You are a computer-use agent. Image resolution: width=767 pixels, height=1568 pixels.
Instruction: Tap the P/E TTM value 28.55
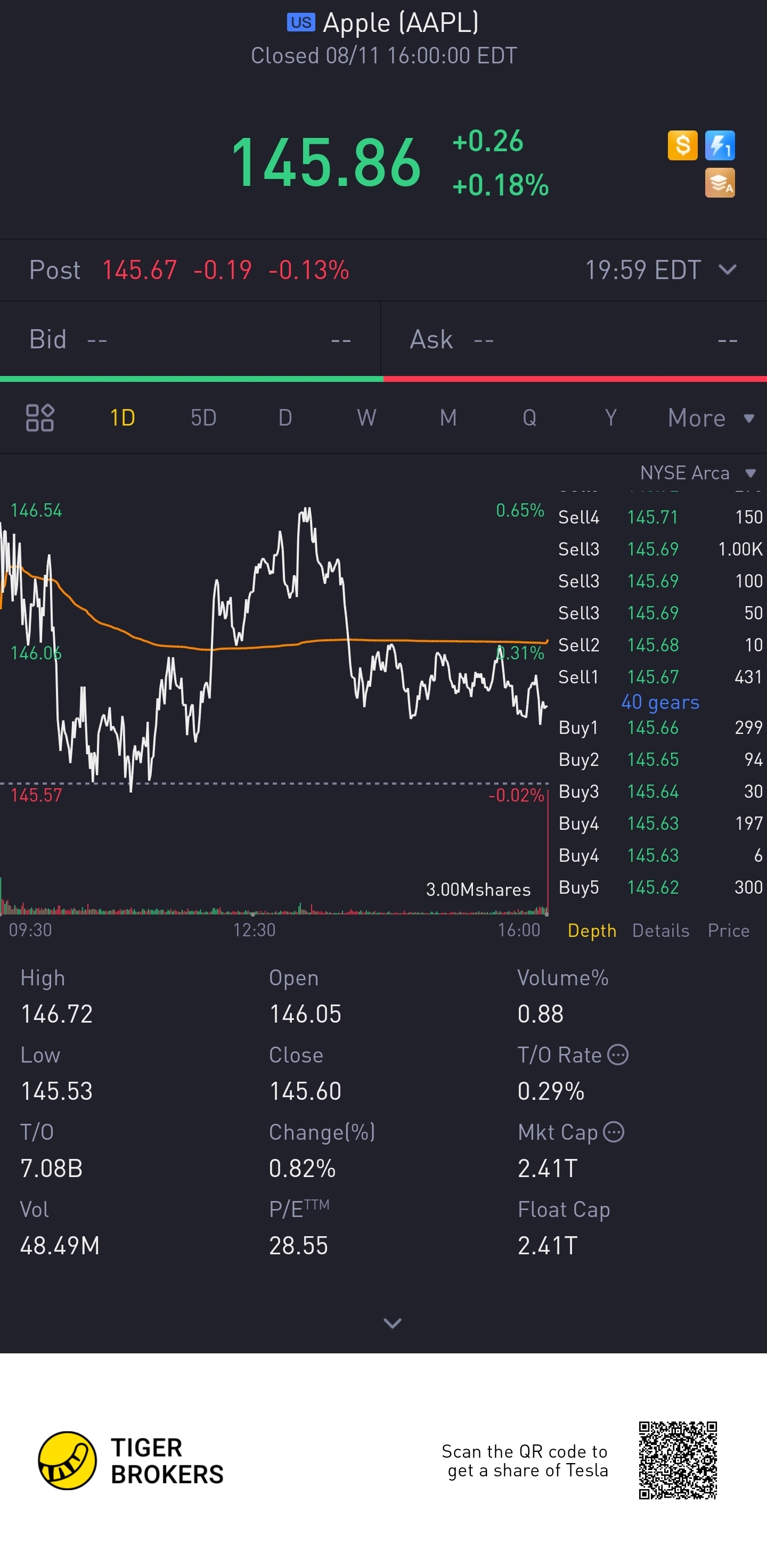click(298, 1245)
